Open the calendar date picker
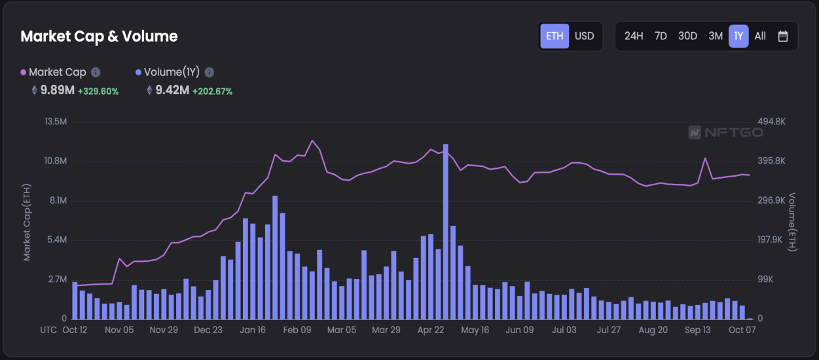The image size is (820, 360). click(x=782, y=36)
